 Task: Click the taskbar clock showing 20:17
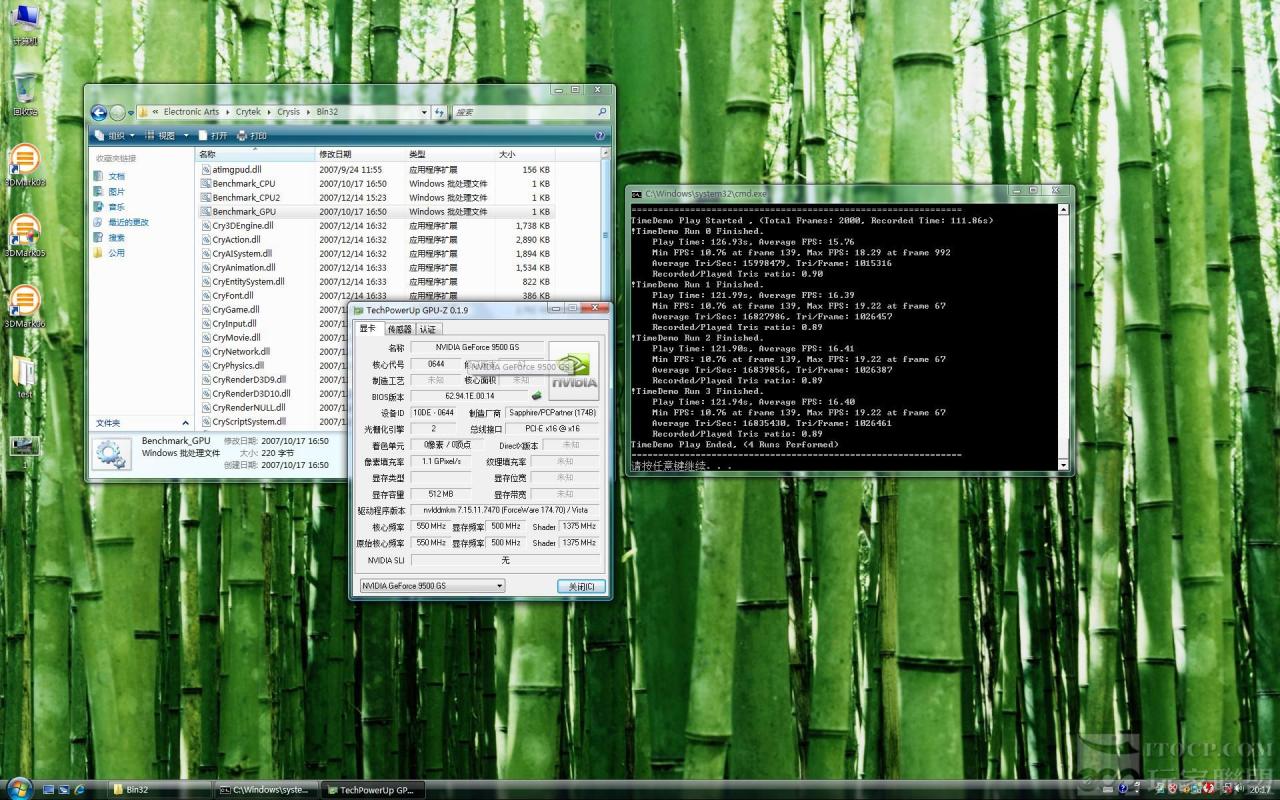(1258, 790)
